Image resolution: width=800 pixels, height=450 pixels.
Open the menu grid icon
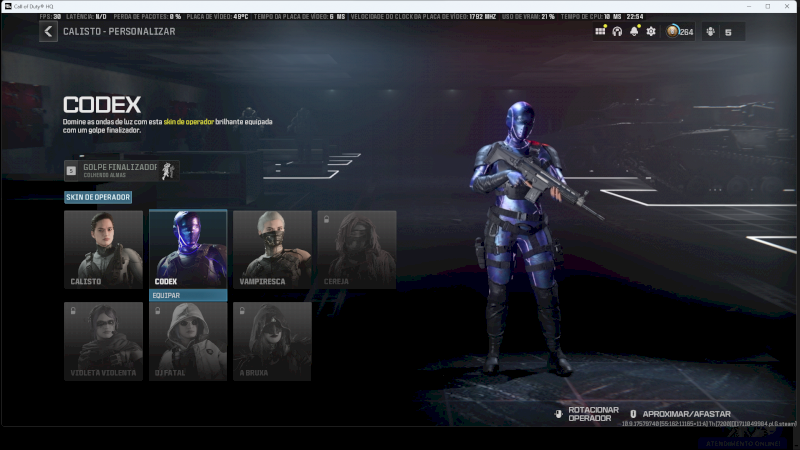tap(600, 32)
